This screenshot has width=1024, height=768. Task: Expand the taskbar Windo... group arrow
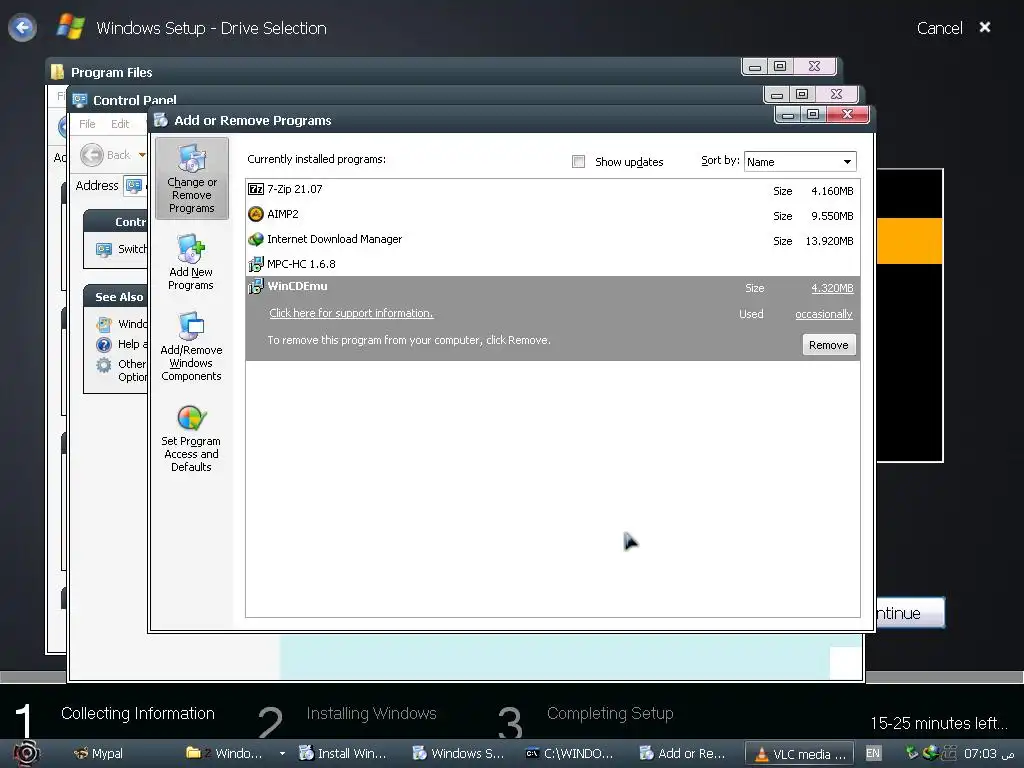click(x=282, y=754)
